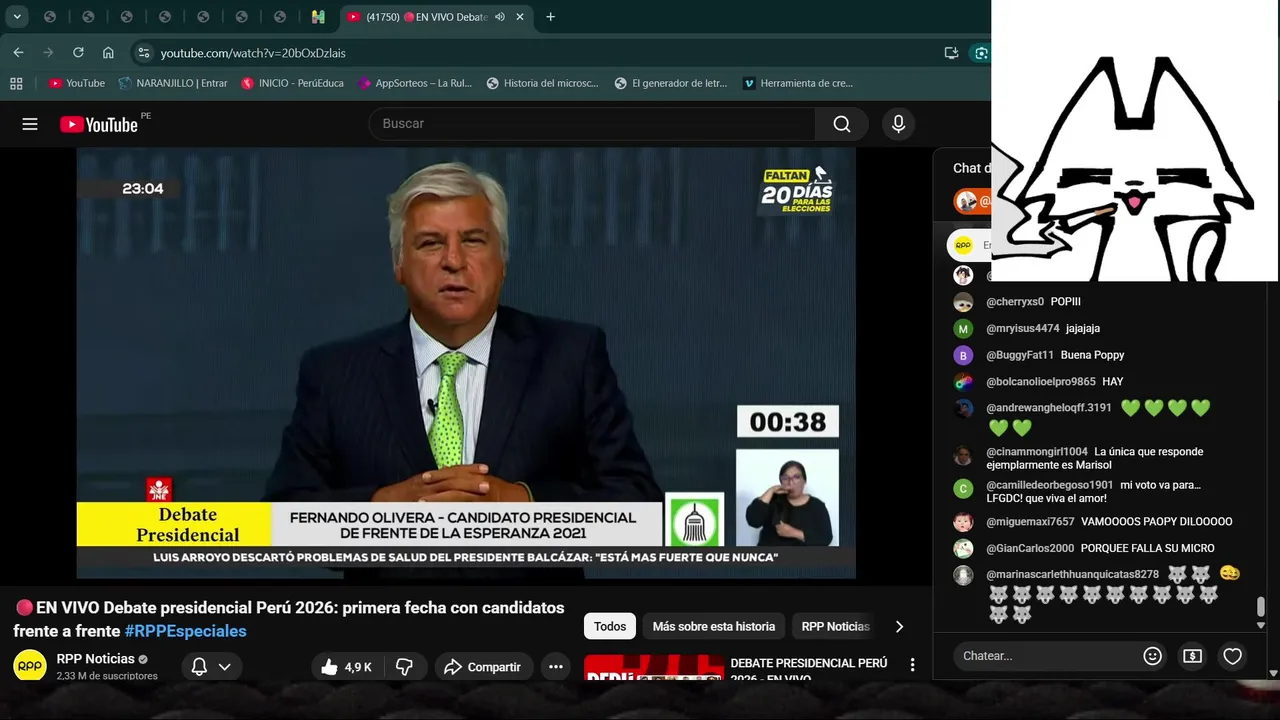Select the RPP Noticias filter chip
Image resolution: width=1280 pixels, height=720 pixels.
[836, 626]
